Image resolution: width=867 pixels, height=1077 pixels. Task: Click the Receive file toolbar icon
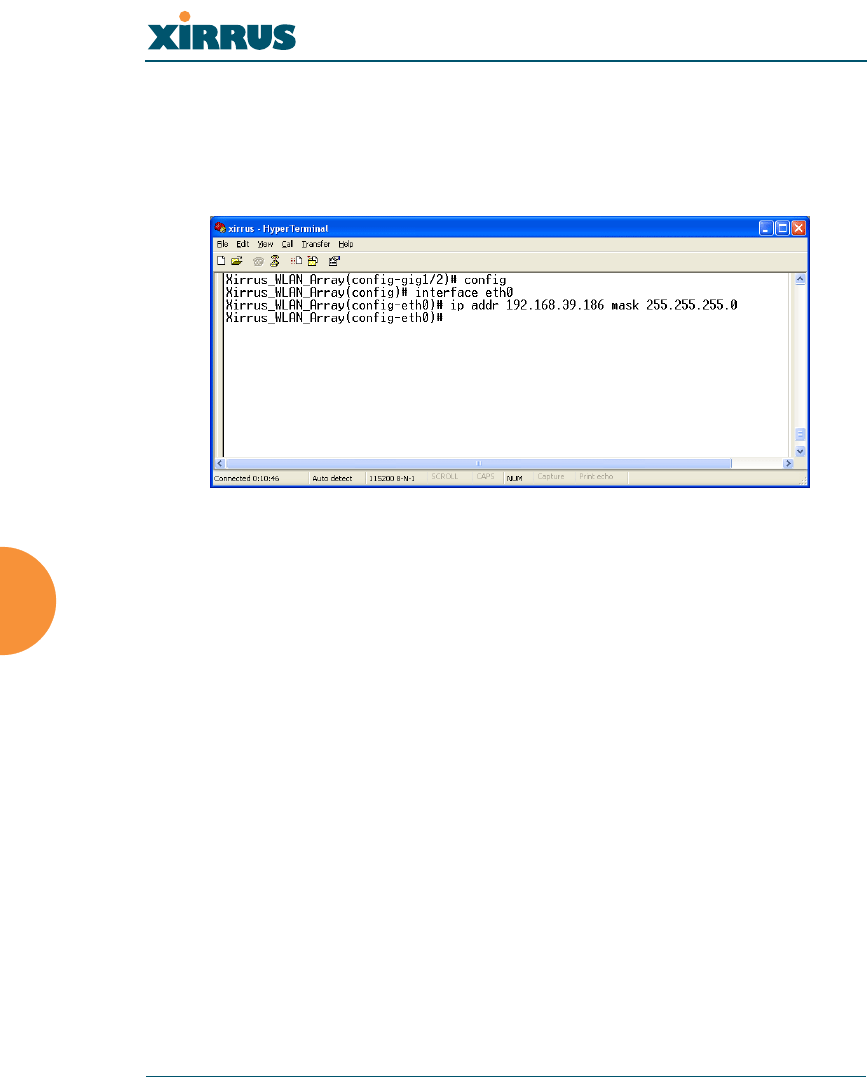[313, 261]
